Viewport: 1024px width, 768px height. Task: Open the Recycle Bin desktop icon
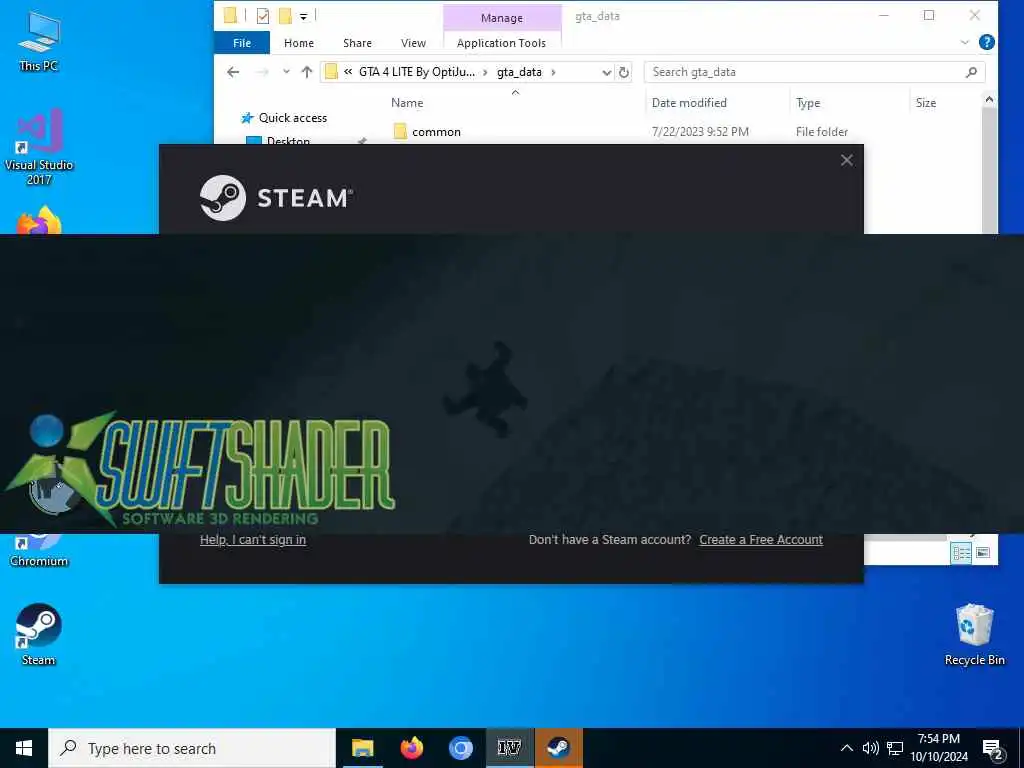(974, 634)
